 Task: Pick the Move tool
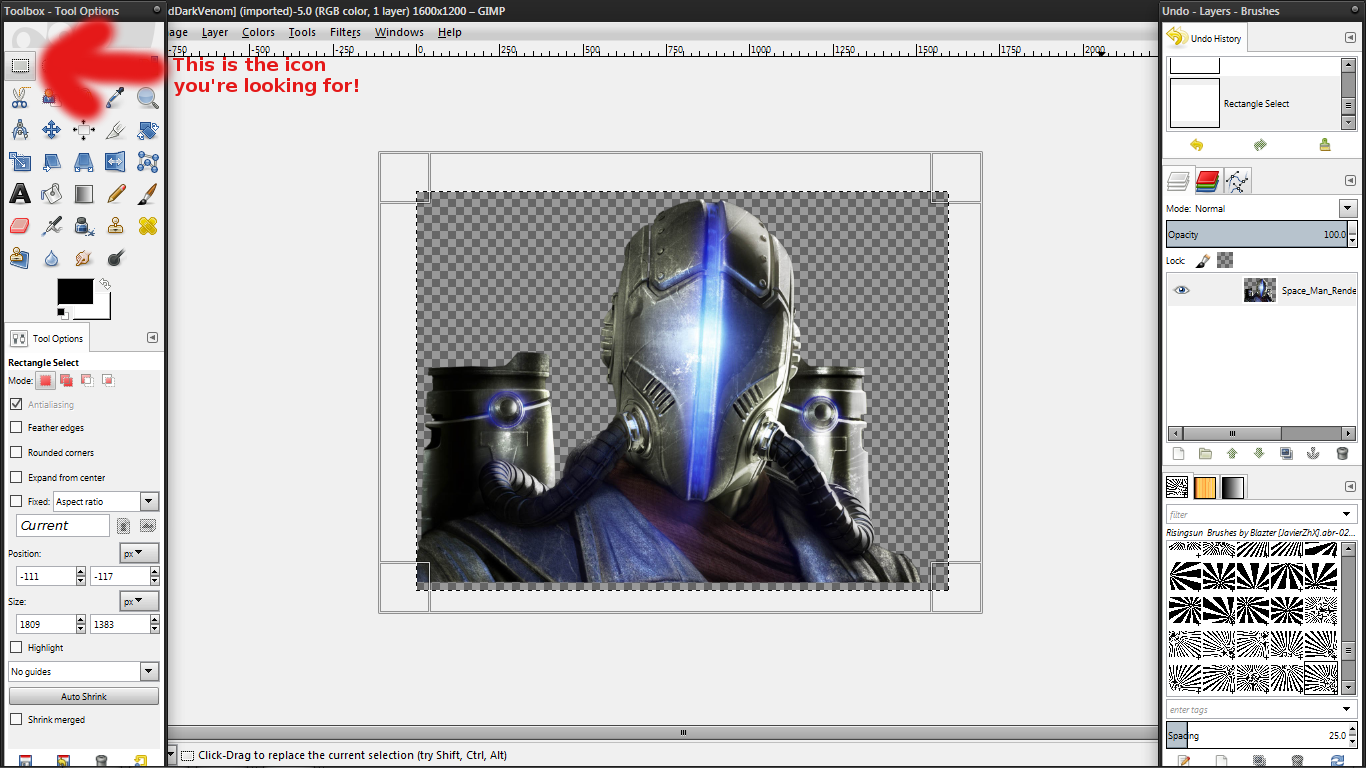(52, 130)
